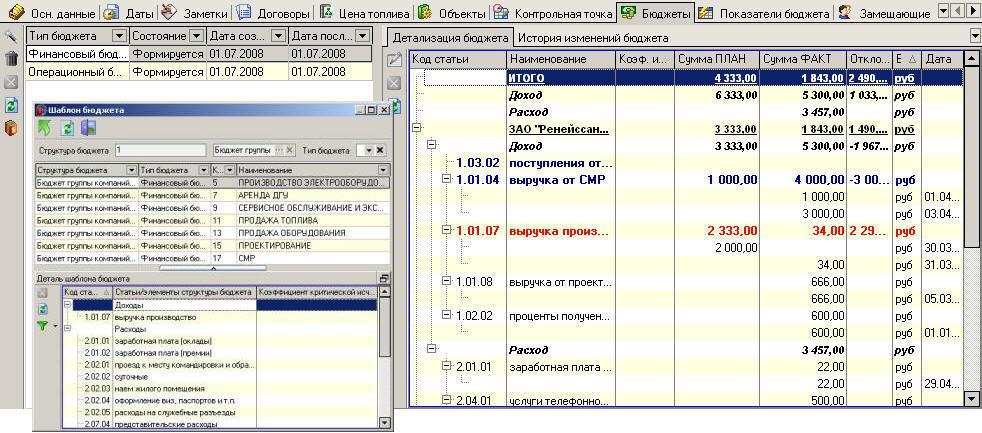Click the splitter collapse handle under template grid

213,268
